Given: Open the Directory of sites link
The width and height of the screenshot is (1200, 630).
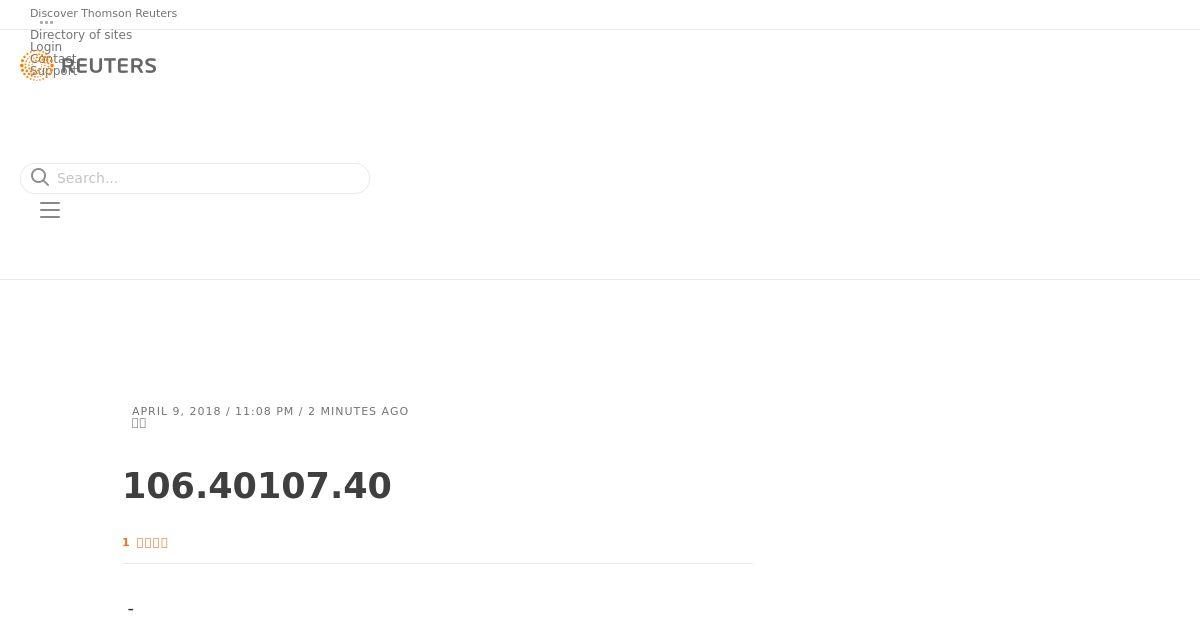Looking at the screenshot, I should pos(81,35).
